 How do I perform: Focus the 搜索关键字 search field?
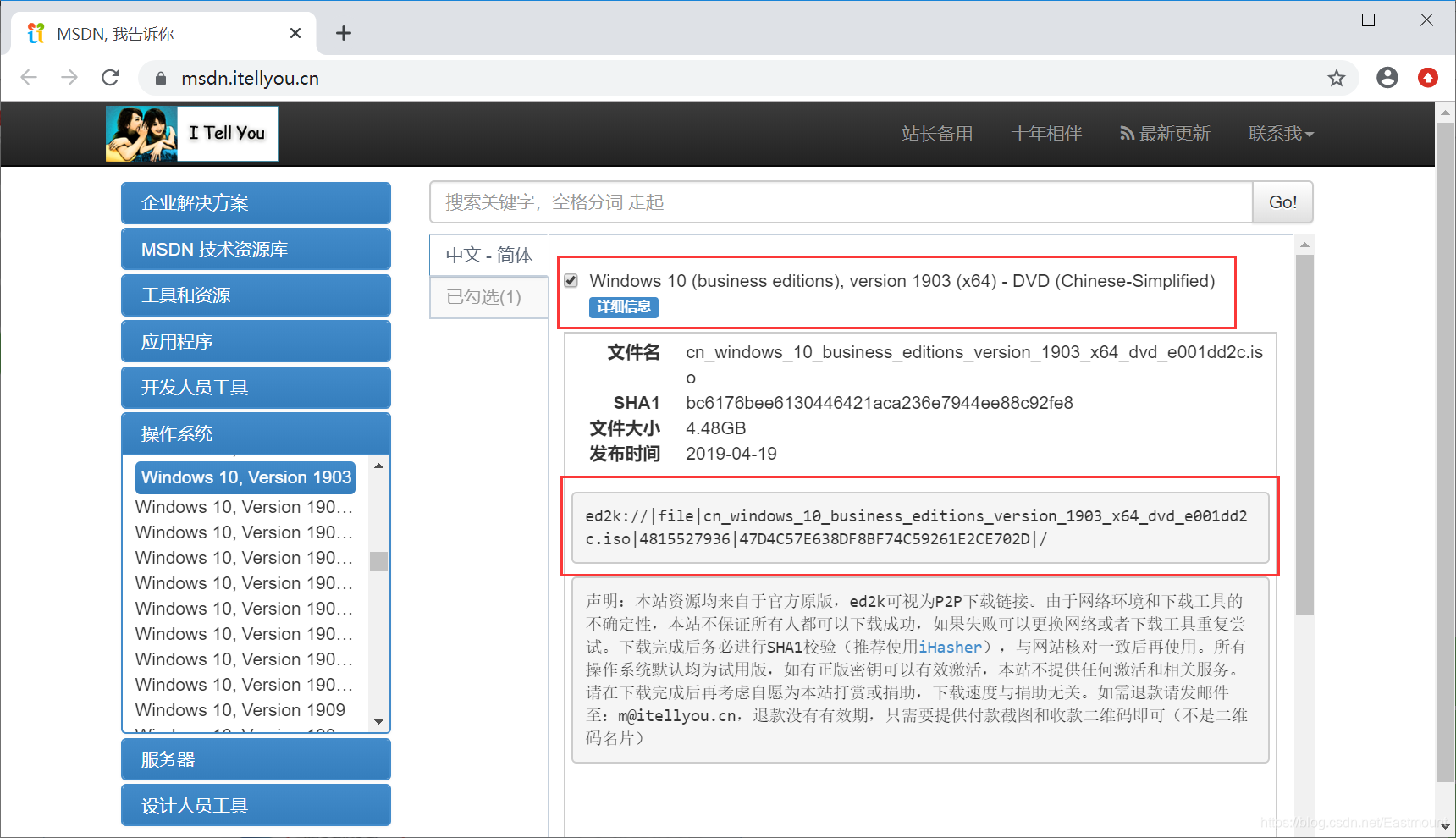tap(841, 202)
